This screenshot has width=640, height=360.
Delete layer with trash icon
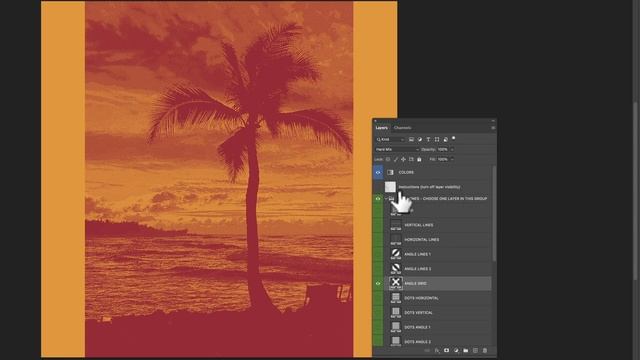point(485,351)
